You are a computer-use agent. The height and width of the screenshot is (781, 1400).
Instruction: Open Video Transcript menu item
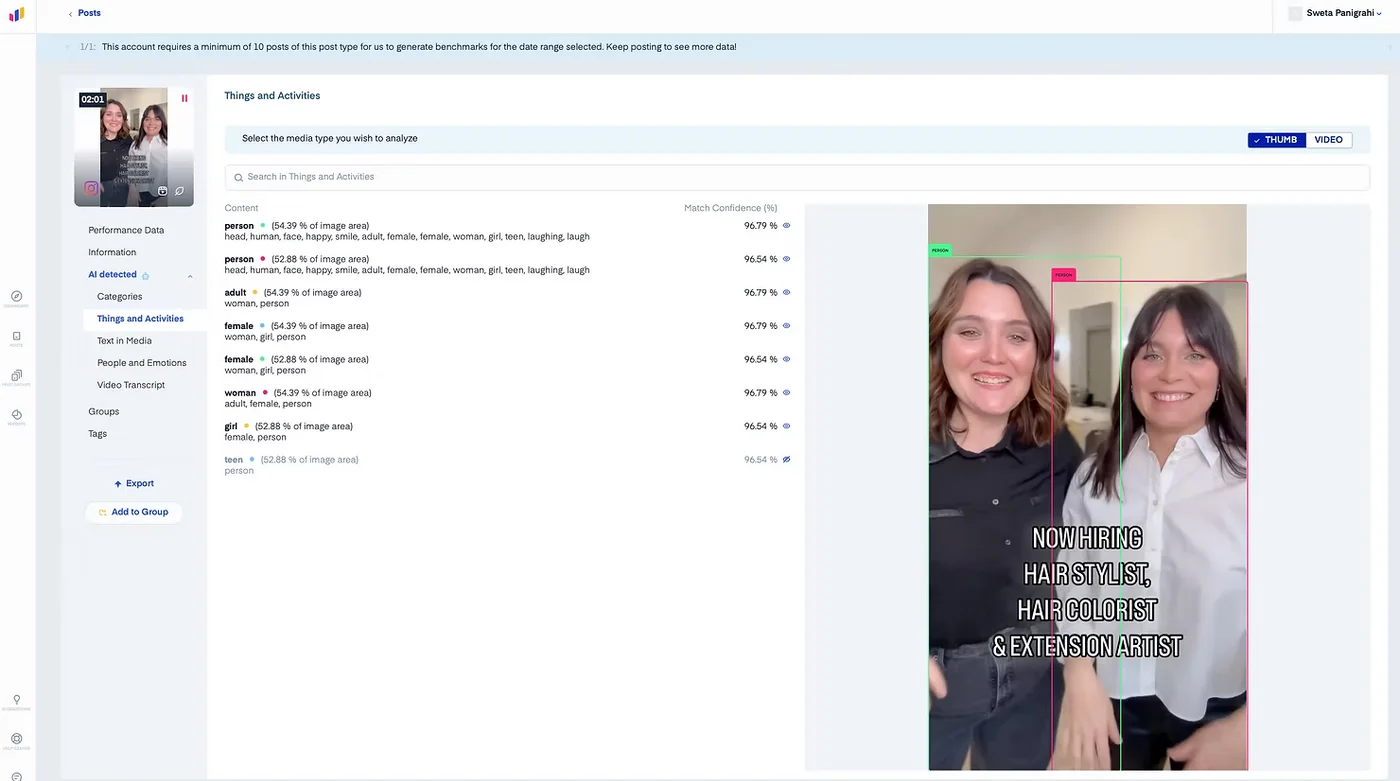pos(131,385)
